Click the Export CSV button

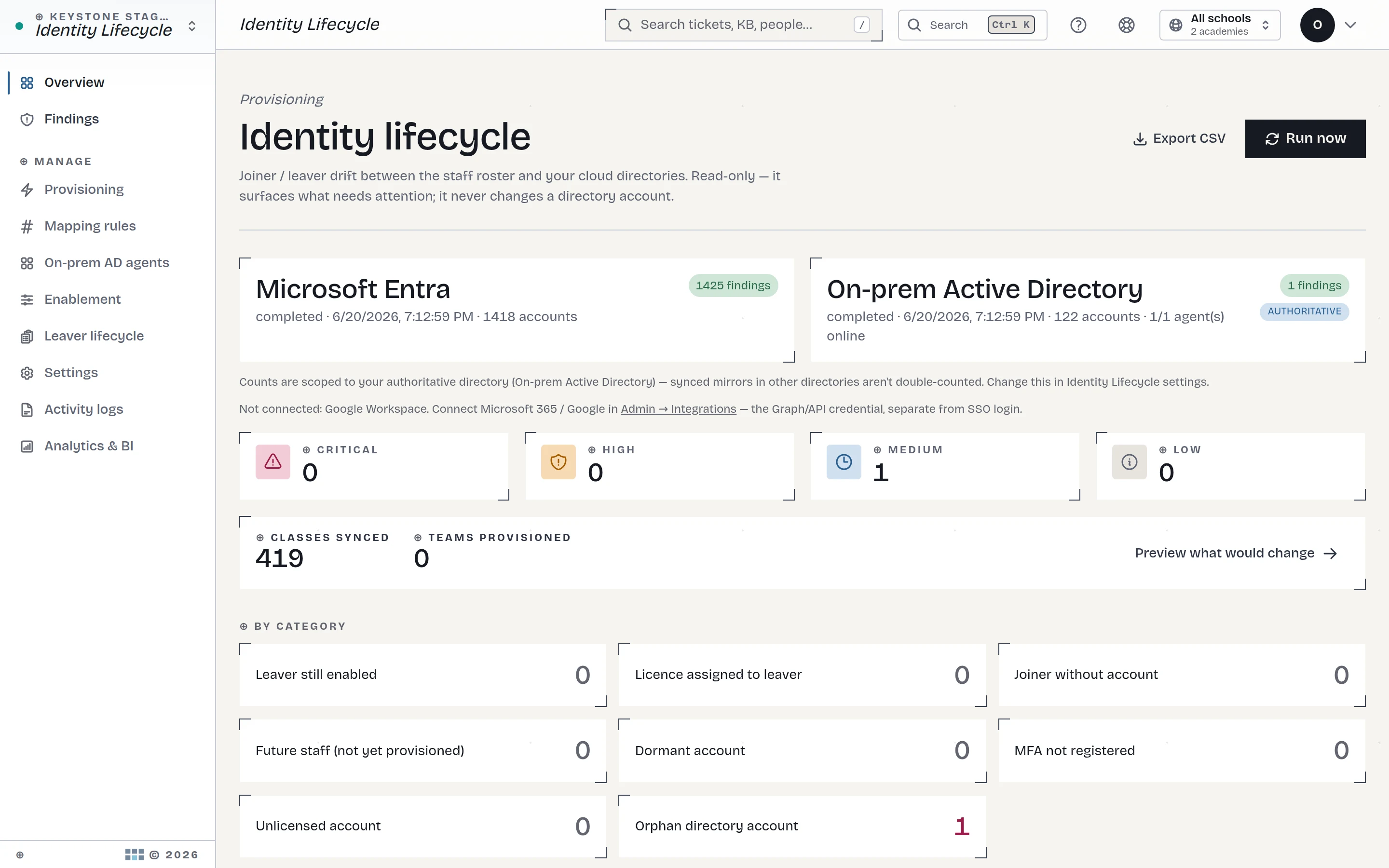(1179, 139)
